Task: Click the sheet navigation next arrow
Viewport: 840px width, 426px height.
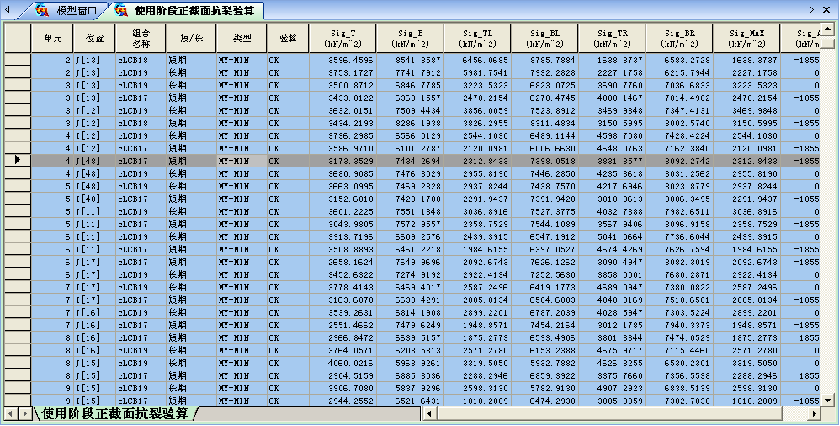Action: pyautogui.click(x=24, y=413)
